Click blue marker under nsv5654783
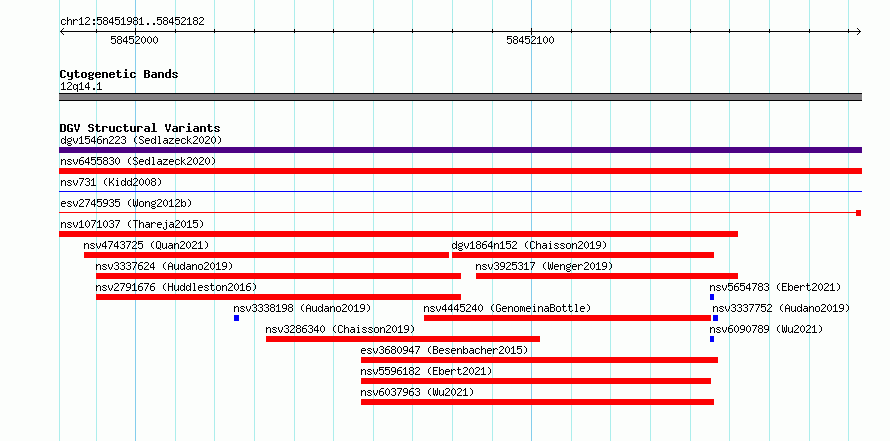Image resolution: width=890 pixels, height=441 pixels. [712, 297]
